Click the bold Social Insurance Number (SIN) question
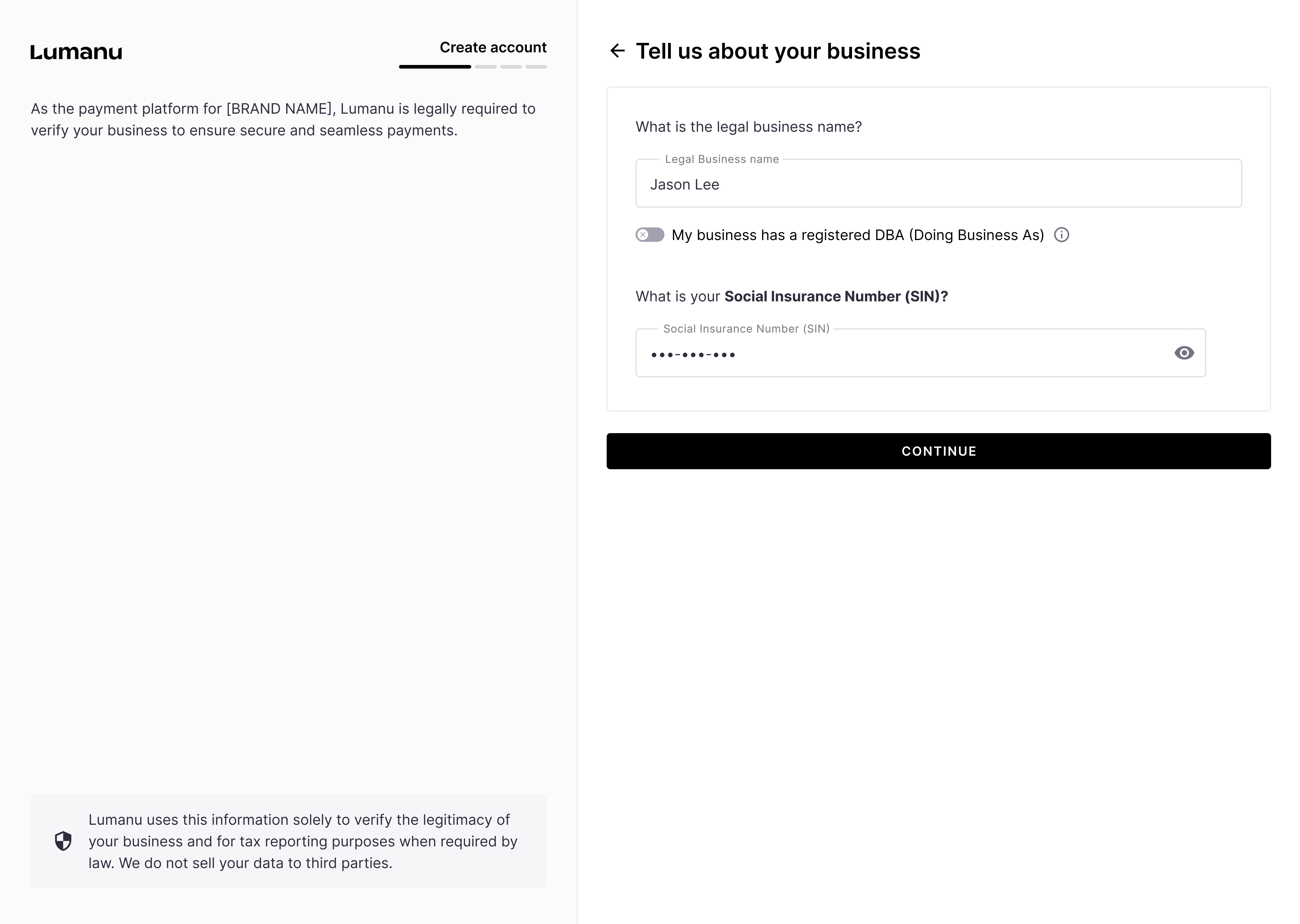1300x924 pixels. click(x=836, y=296)
